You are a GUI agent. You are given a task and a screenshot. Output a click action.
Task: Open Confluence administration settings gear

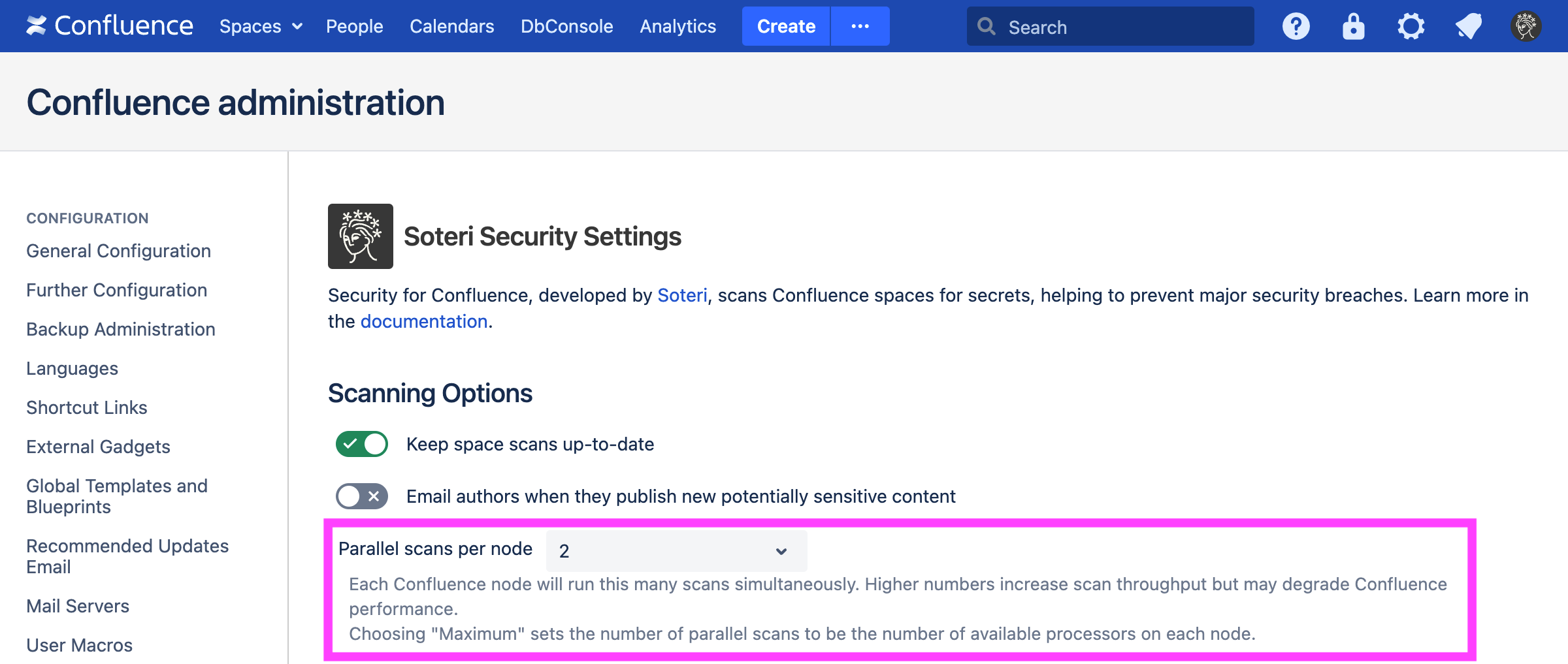tap(1411, 25)
